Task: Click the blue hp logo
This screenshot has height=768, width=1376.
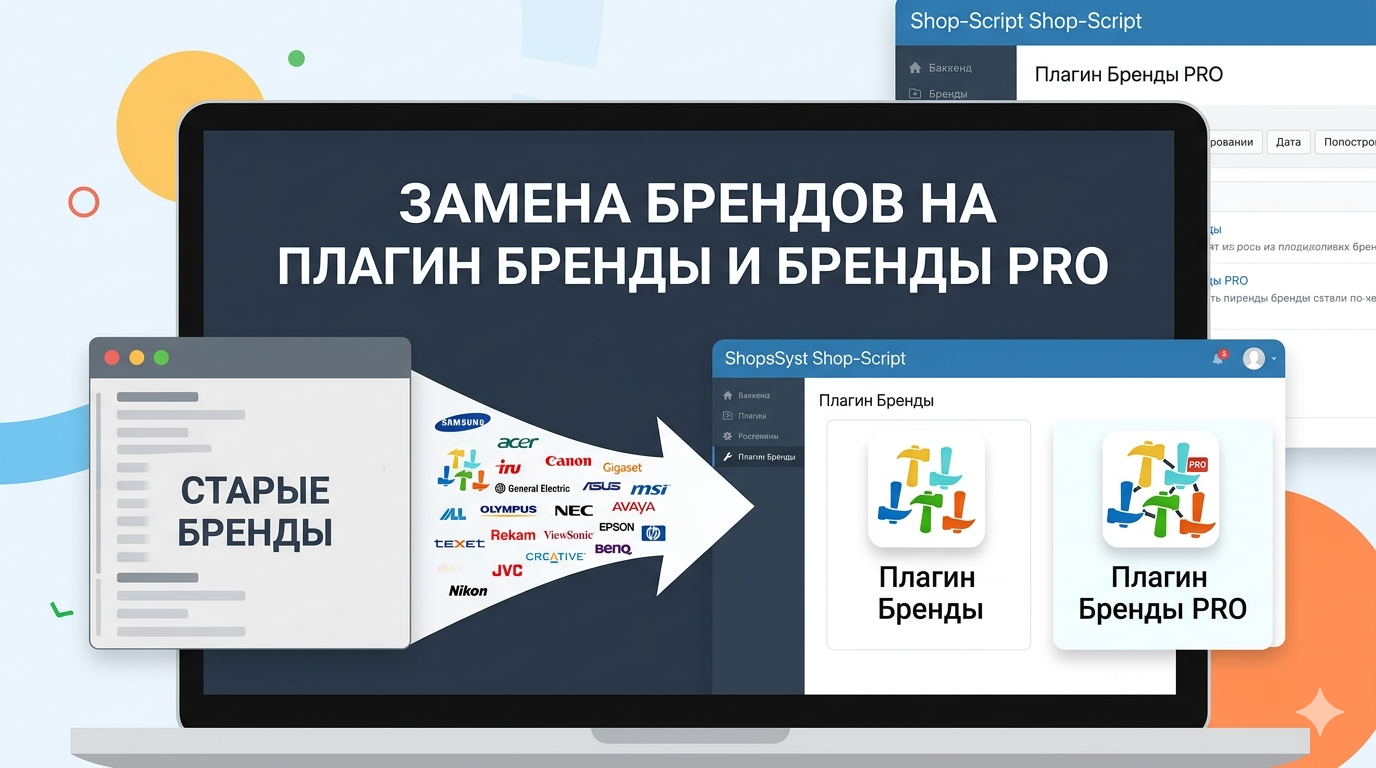Action: pos(653,533)
